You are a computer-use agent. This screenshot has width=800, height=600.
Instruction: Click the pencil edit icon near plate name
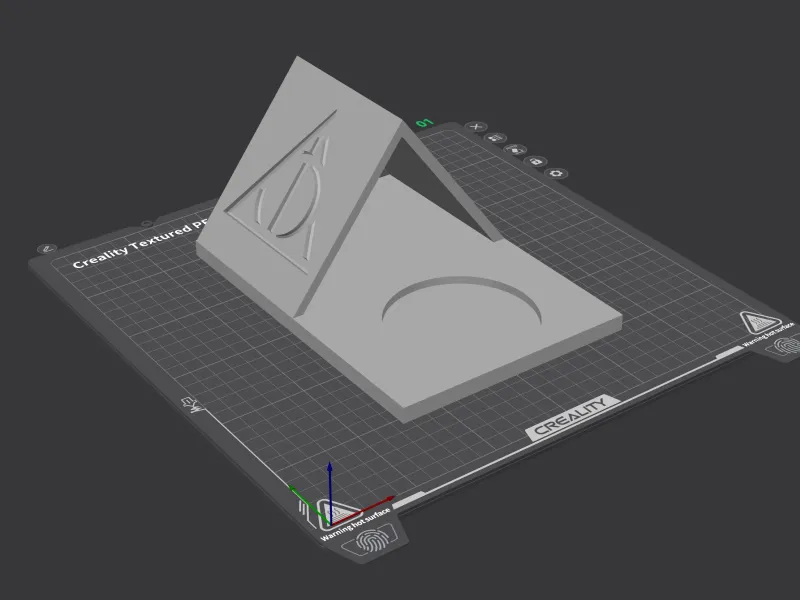pos(47,249)
